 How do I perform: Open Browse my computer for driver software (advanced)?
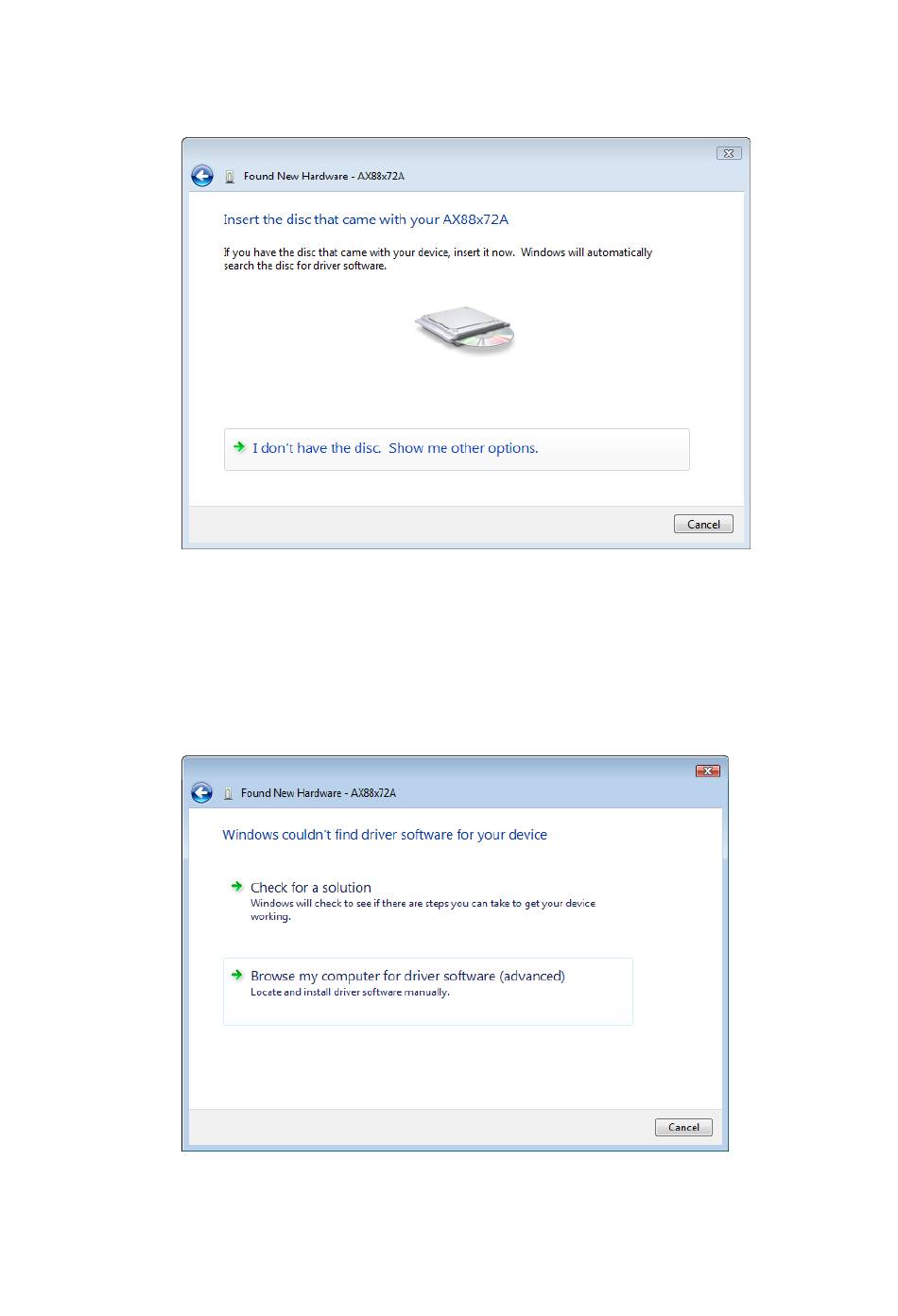[x=427, y=991]
